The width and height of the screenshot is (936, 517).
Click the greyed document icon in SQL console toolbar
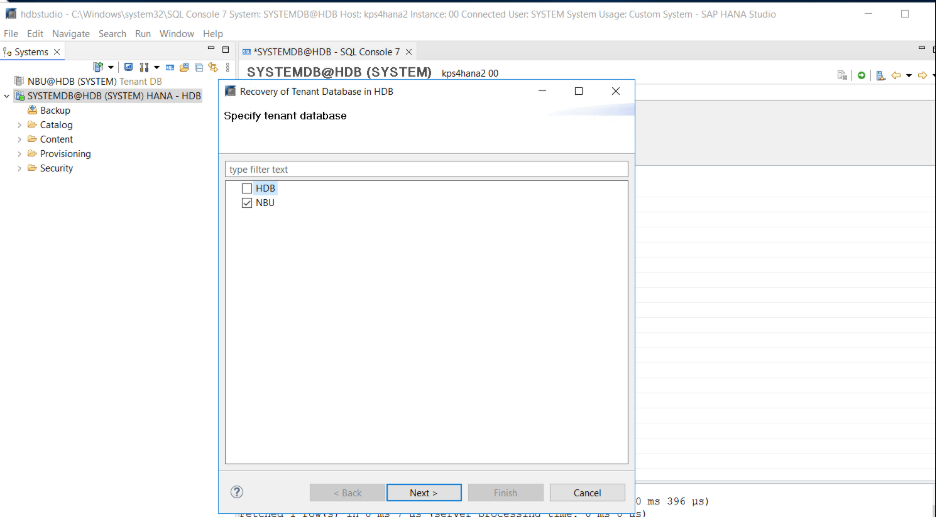(842, 75)
